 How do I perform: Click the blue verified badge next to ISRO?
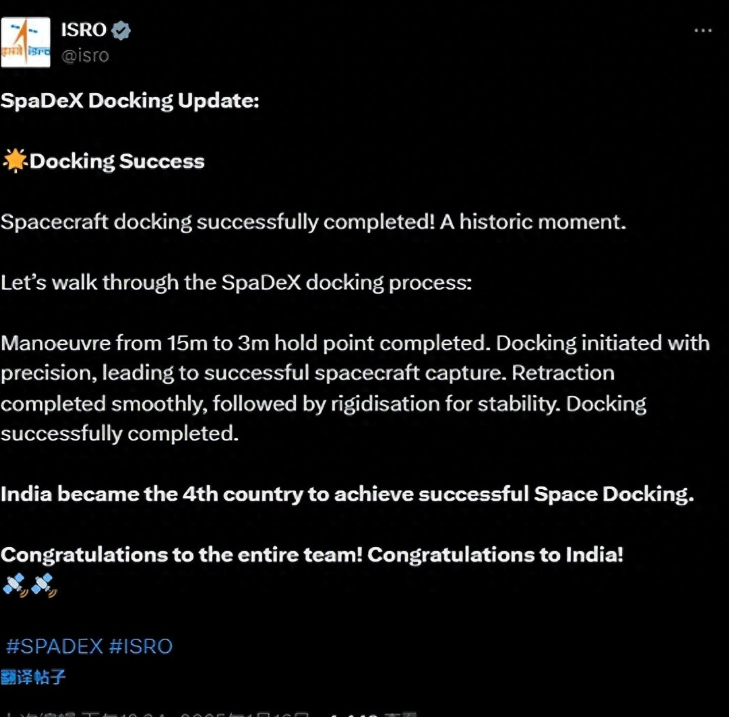click(x=122, y=30)
